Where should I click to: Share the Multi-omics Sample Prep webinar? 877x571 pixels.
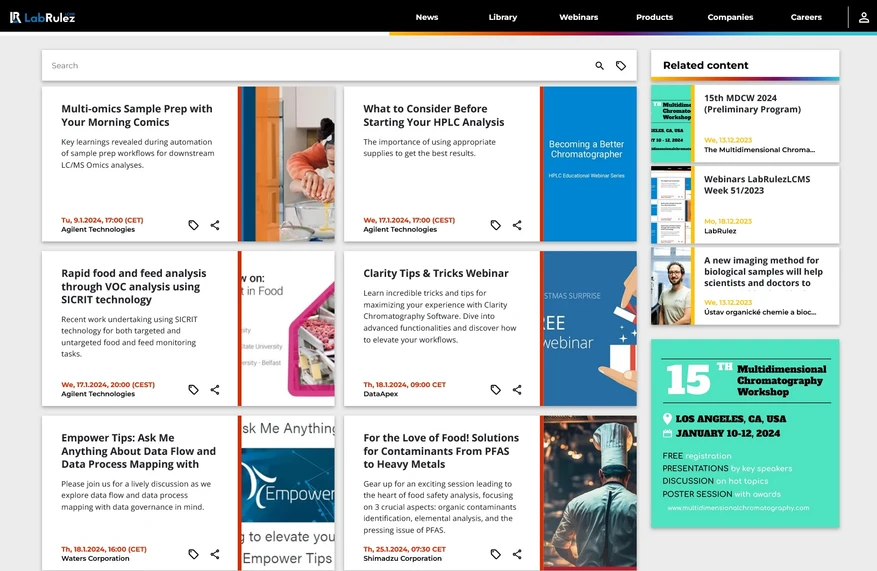pyautogui.click(x=215, y=225)
